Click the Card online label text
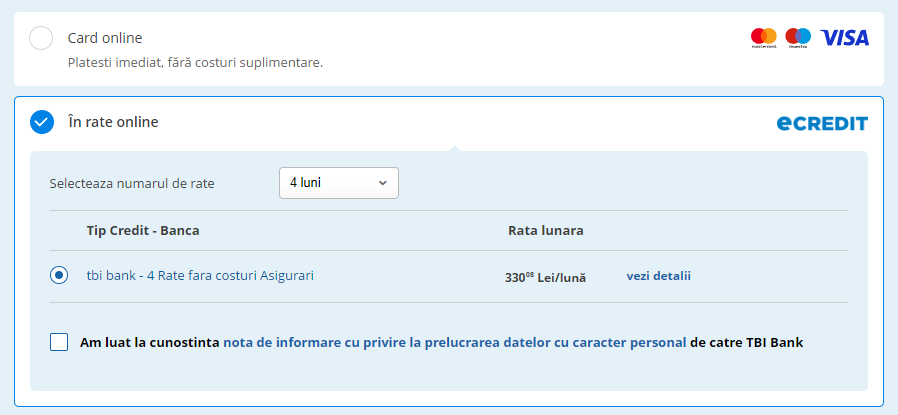The image size is (898, 415). (x=105, y=38)
